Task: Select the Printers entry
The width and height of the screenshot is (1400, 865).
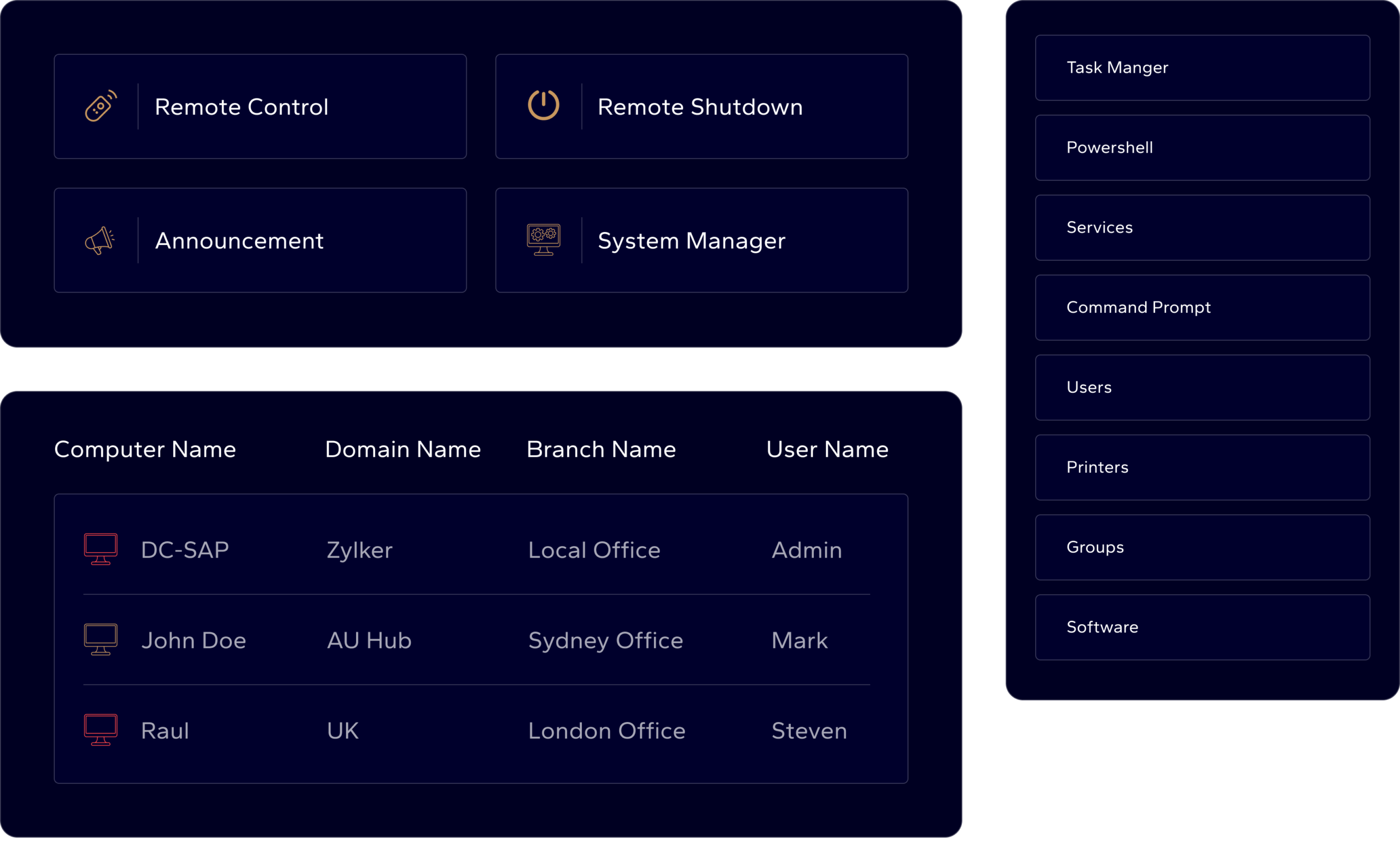Action: tap(1201, 467)
